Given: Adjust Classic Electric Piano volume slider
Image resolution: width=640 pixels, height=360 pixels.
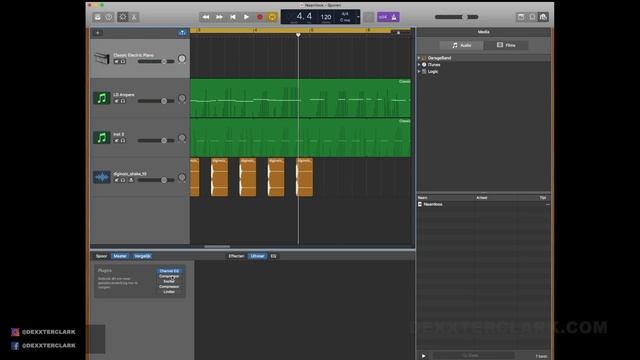Looking at the screenshot, I should [x=156, y=61].
